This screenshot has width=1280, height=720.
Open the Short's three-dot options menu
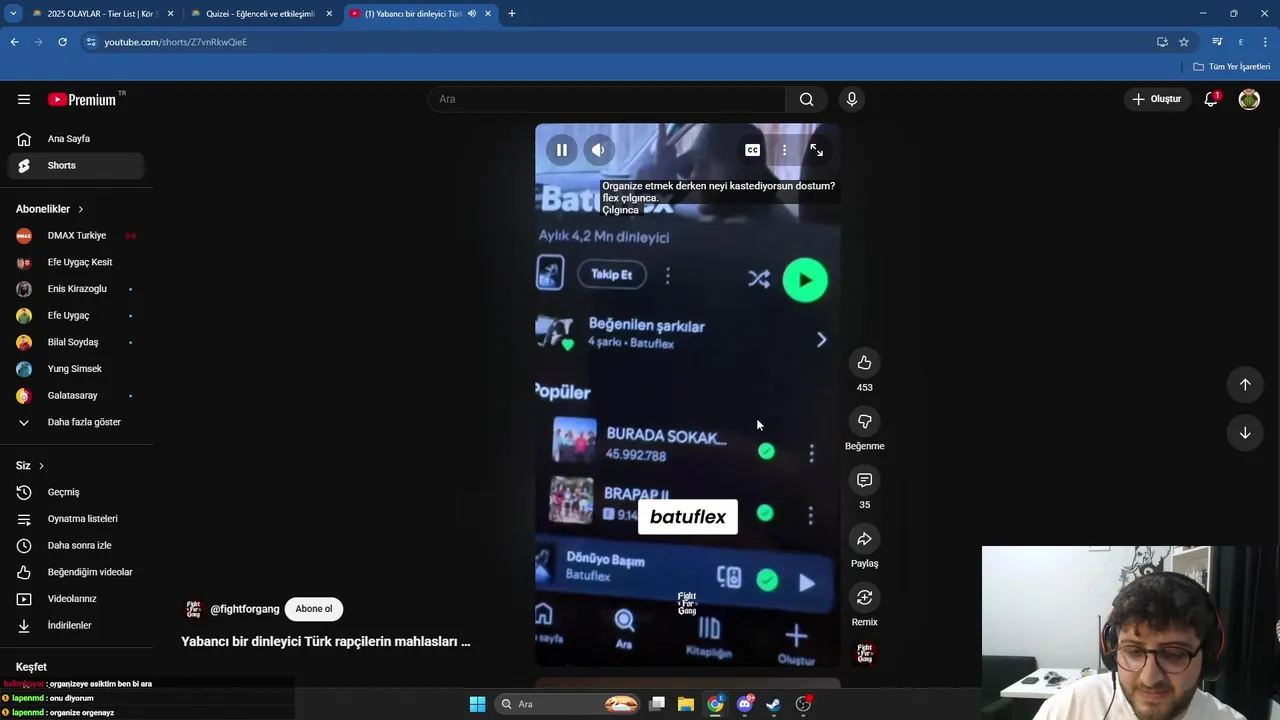pos(784,150)
